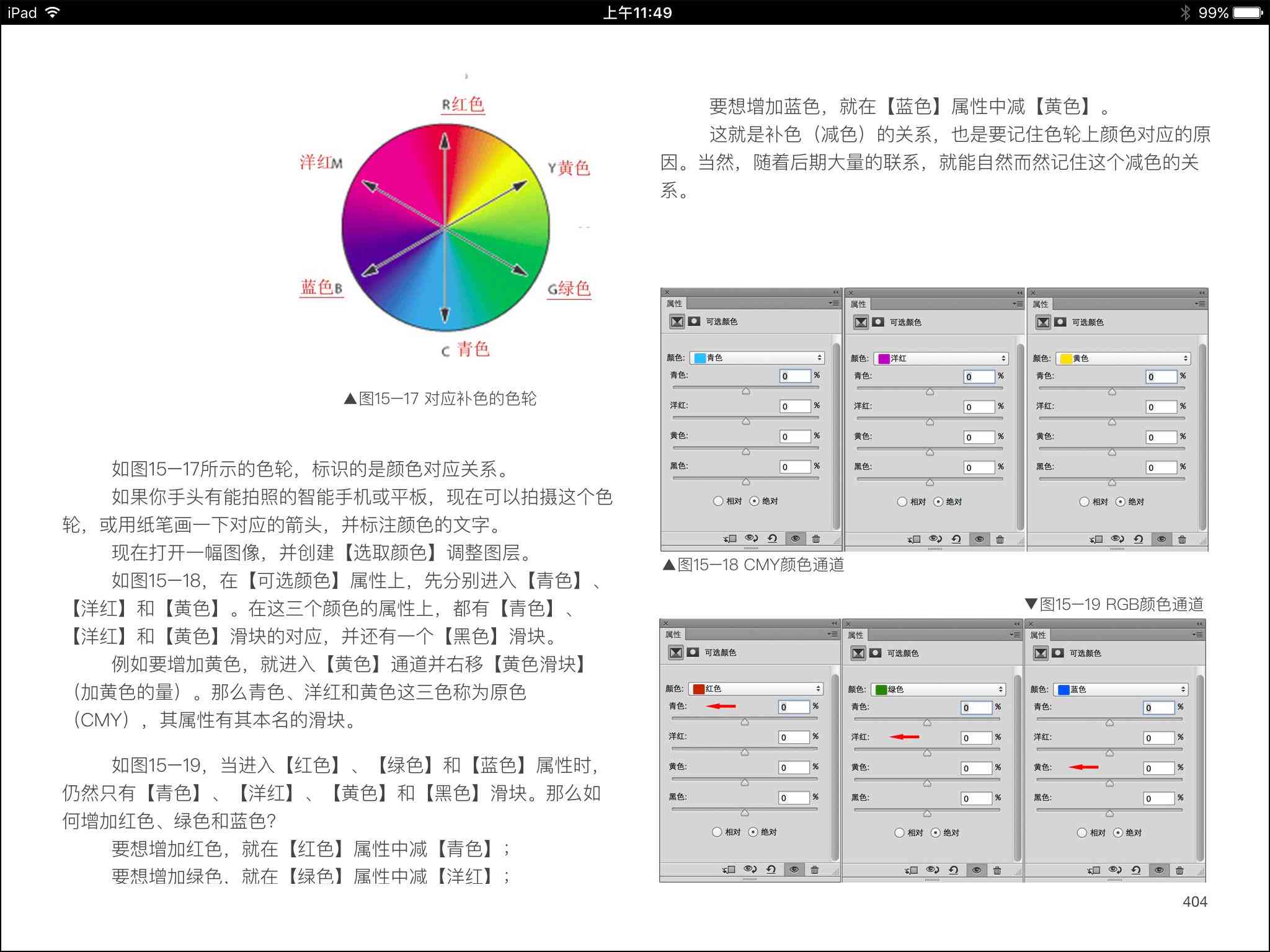This screenshot has height=952, width=1270.
Task: Select mask icon in 红色 panel header
Action: click(693, 652)
